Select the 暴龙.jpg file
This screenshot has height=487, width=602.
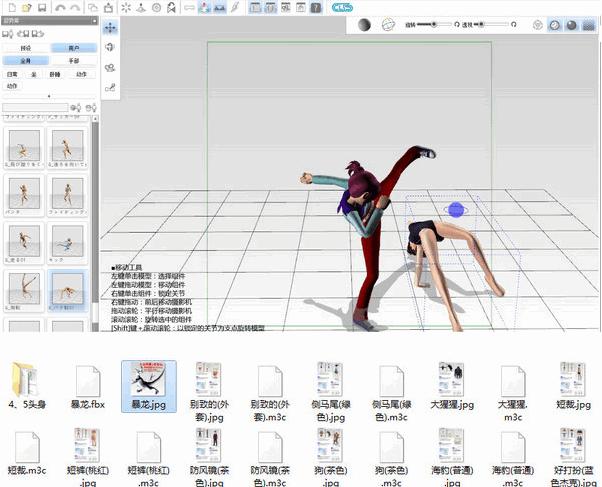pos(149,386)
